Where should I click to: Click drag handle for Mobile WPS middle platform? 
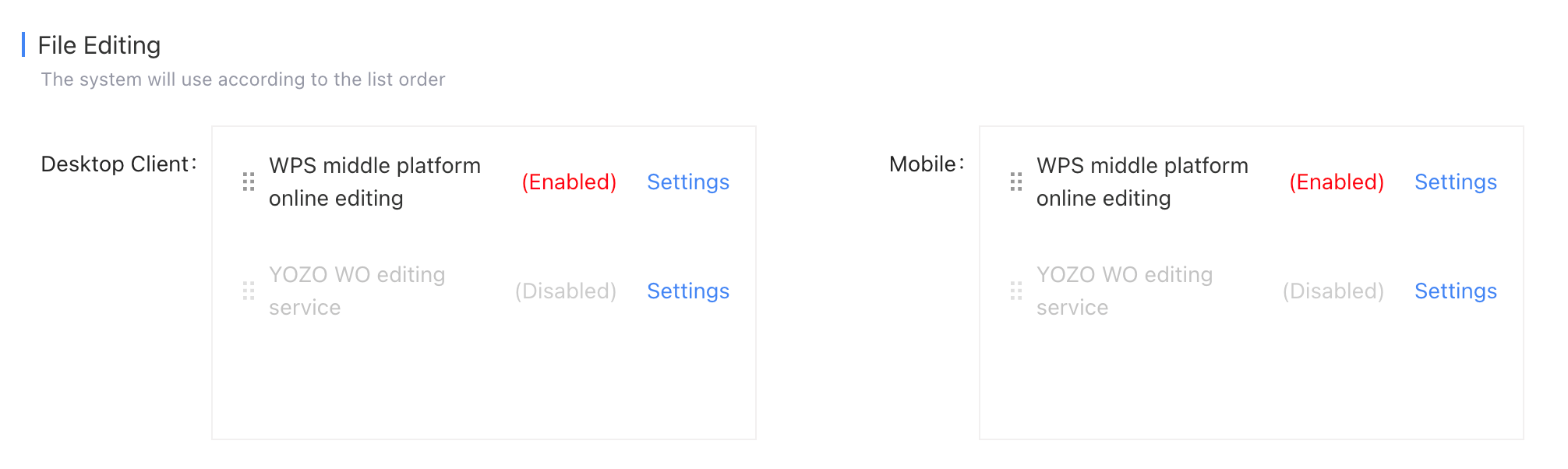(1016, 182)
